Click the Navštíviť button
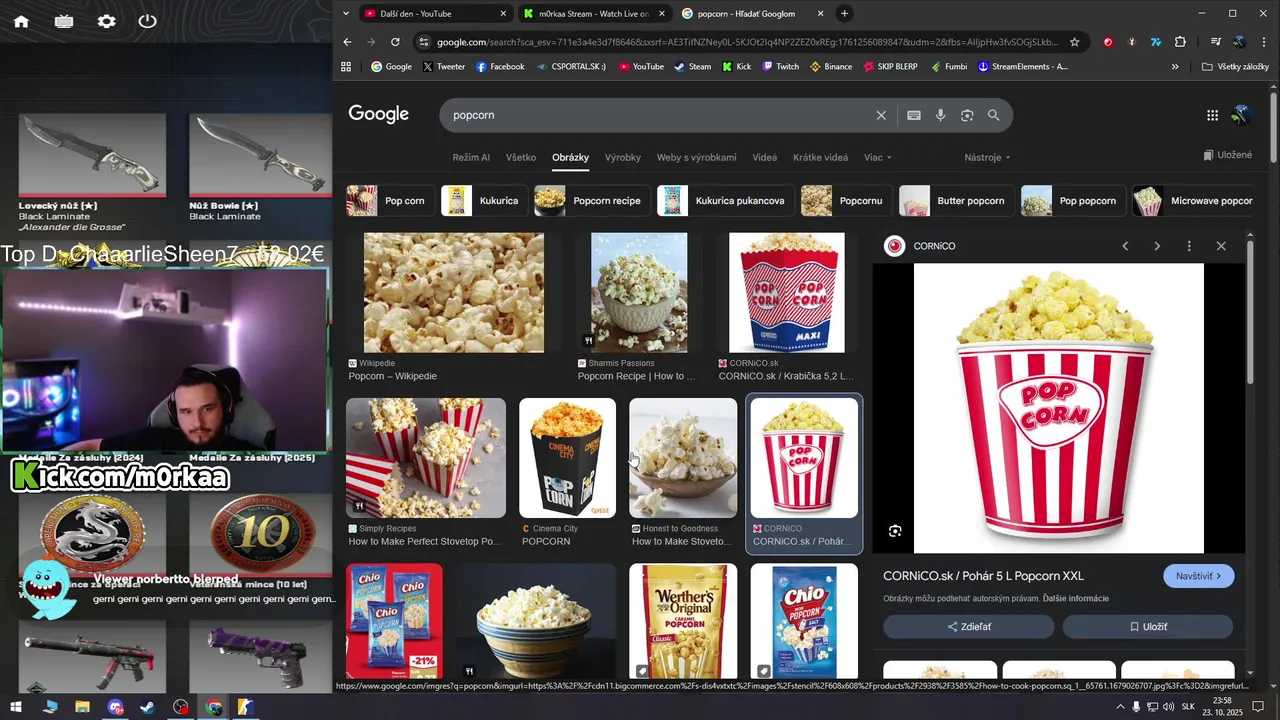Image resolution: width=1280 pixels, height=720 pixels. [x=1199, y=576]
